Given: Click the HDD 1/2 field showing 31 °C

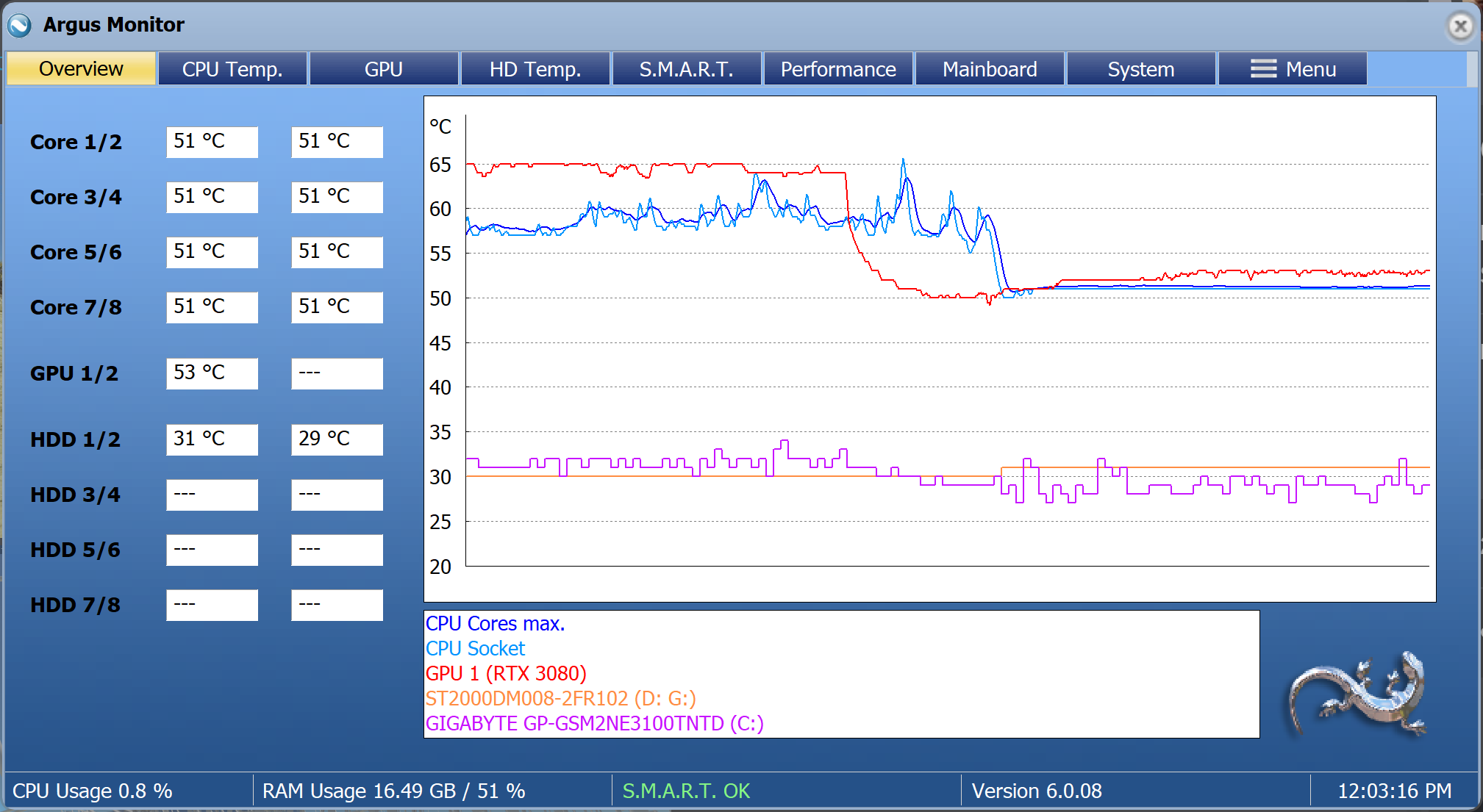Looking at the screenshot, I should pos(212,439).
